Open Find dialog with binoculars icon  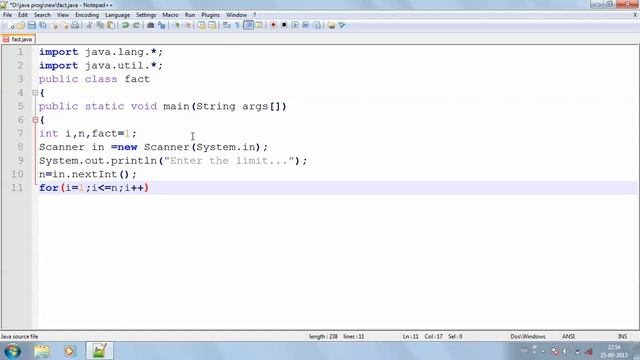pyautogui.click(x=151, y=25)
